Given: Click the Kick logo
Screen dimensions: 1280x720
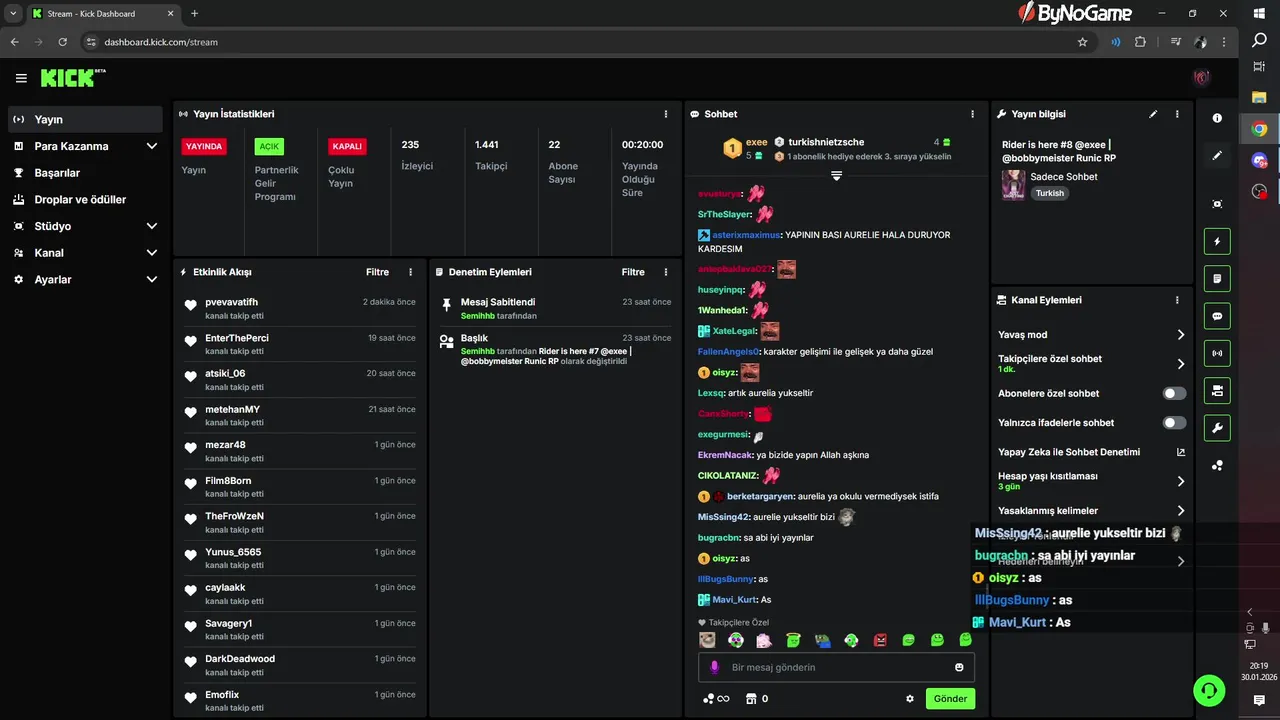Looking at the screenshot, I should coord(72,78).
